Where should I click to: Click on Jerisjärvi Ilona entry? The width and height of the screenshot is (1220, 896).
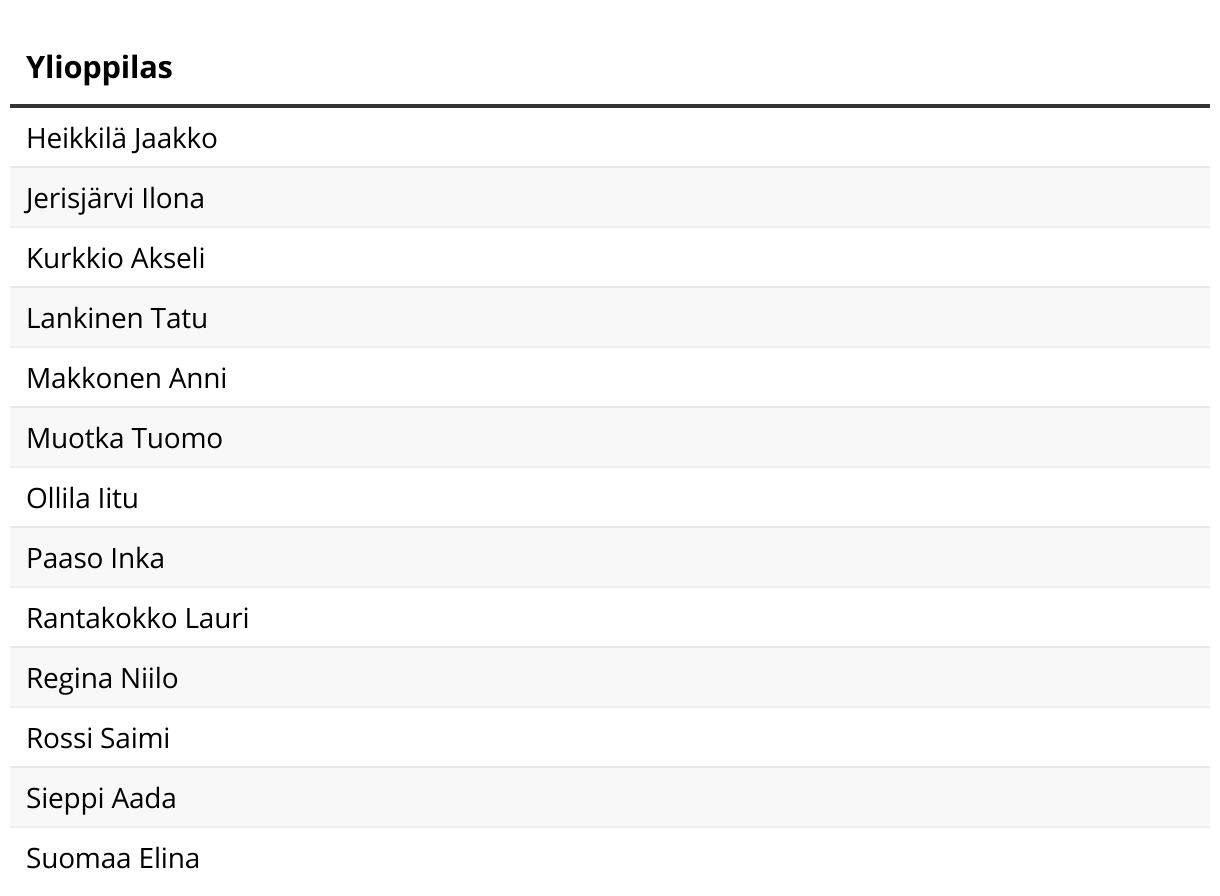tap(115, 198)
